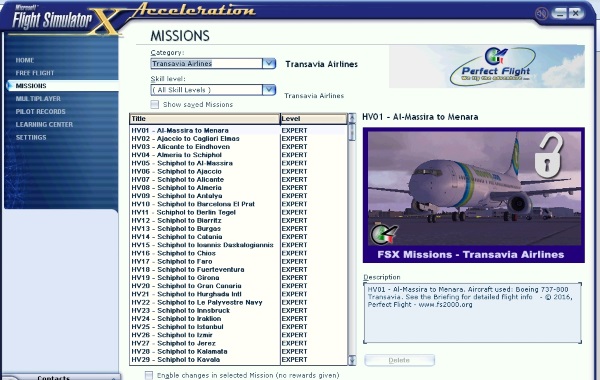Viewport: 600px width, 380px height.
Task: Go to HOME in sidebar
Action: 25,60
